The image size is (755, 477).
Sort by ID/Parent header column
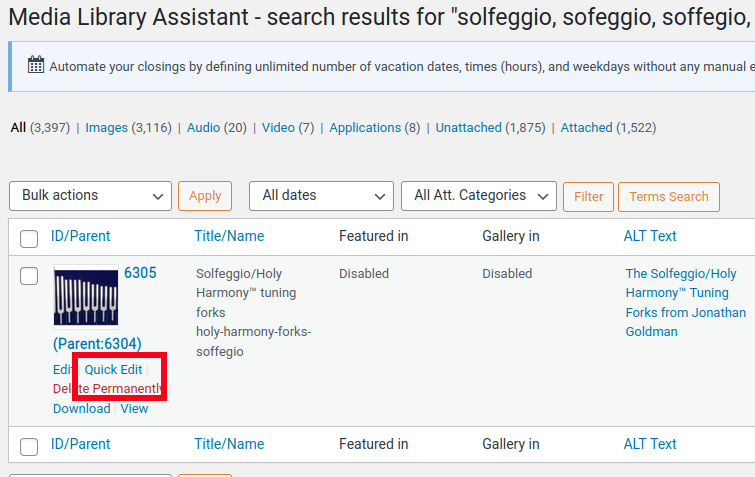point(80,236)
